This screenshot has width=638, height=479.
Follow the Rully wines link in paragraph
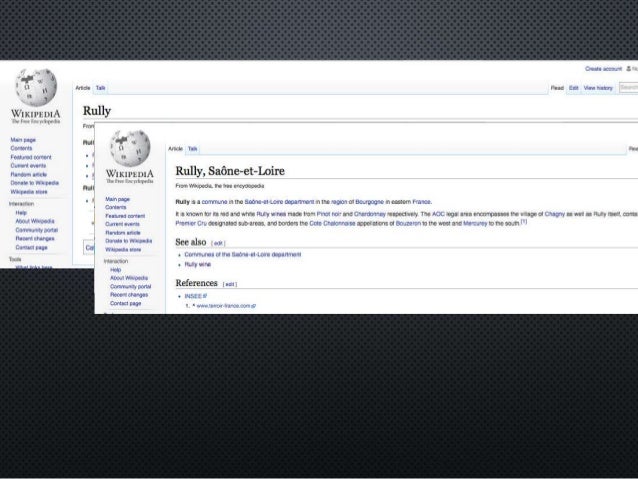271,214
